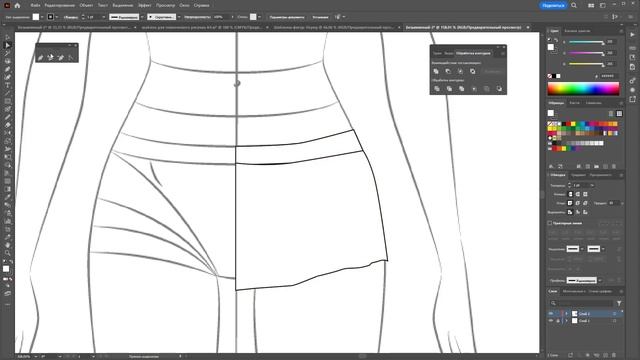Click the Home icon in top bar
This screenshot has width=640, height=360.
click(x=17, y=5)
